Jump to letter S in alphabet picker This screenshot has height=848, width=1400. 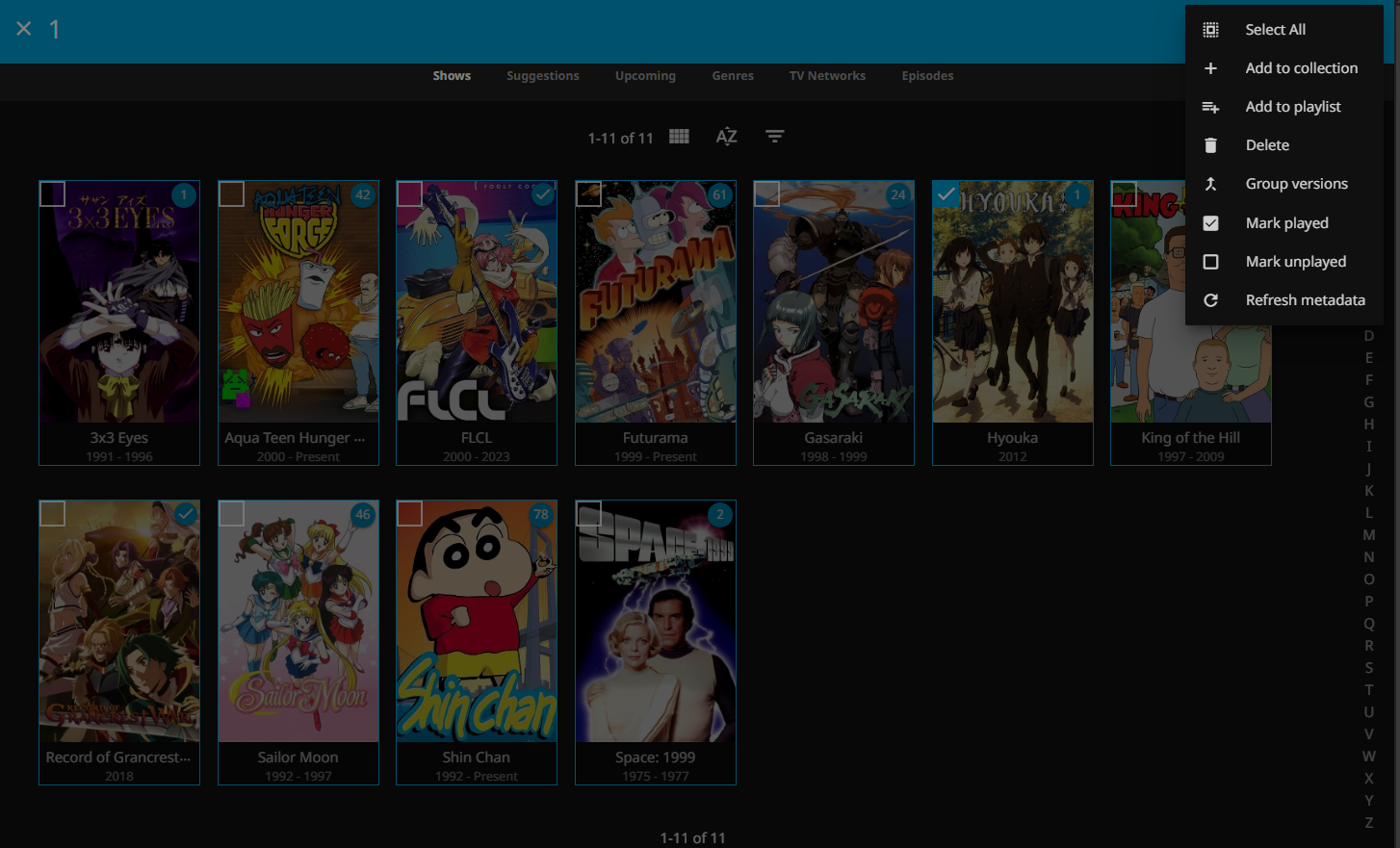1368,668
